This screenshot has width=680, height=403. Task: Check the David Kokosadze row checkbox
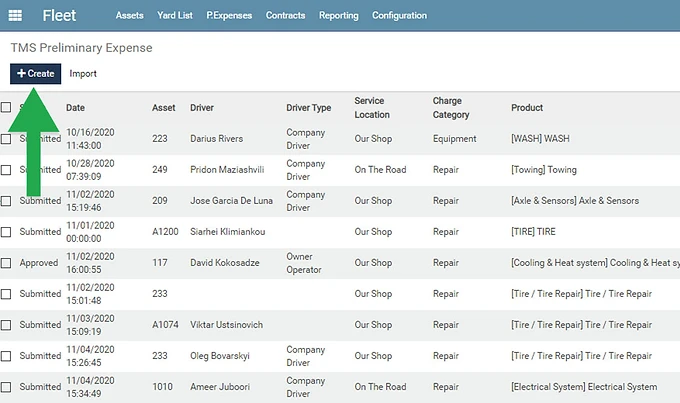(x=6, y=263)
